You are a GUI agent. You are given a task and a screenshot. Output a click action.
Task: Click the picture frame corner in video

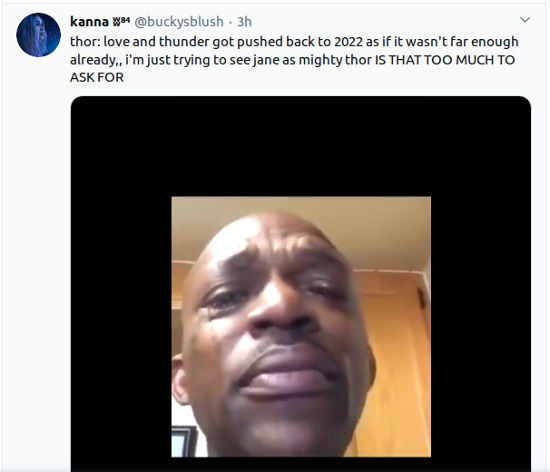tap(183, 441)
